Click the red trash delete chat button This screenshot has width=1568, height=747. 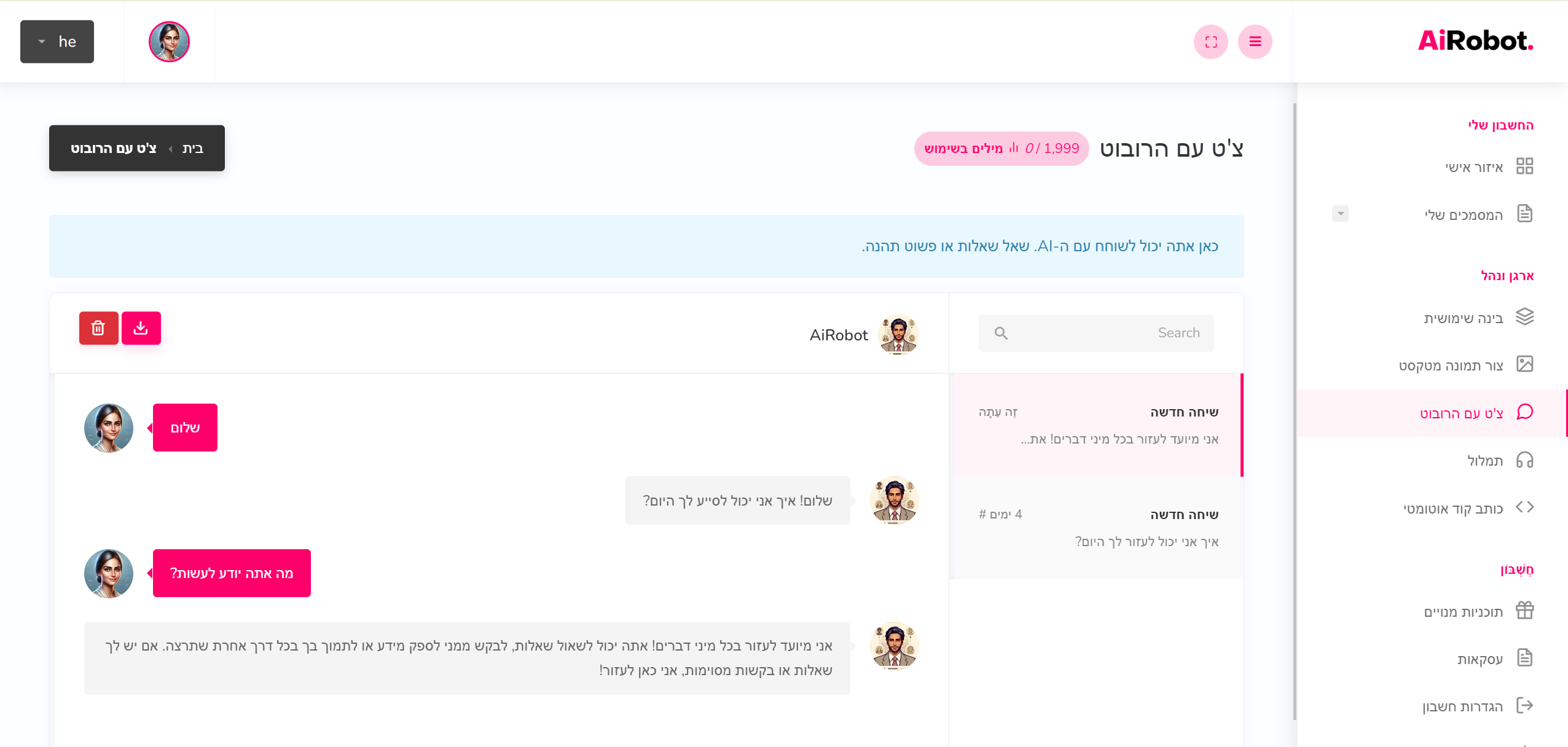98,328
